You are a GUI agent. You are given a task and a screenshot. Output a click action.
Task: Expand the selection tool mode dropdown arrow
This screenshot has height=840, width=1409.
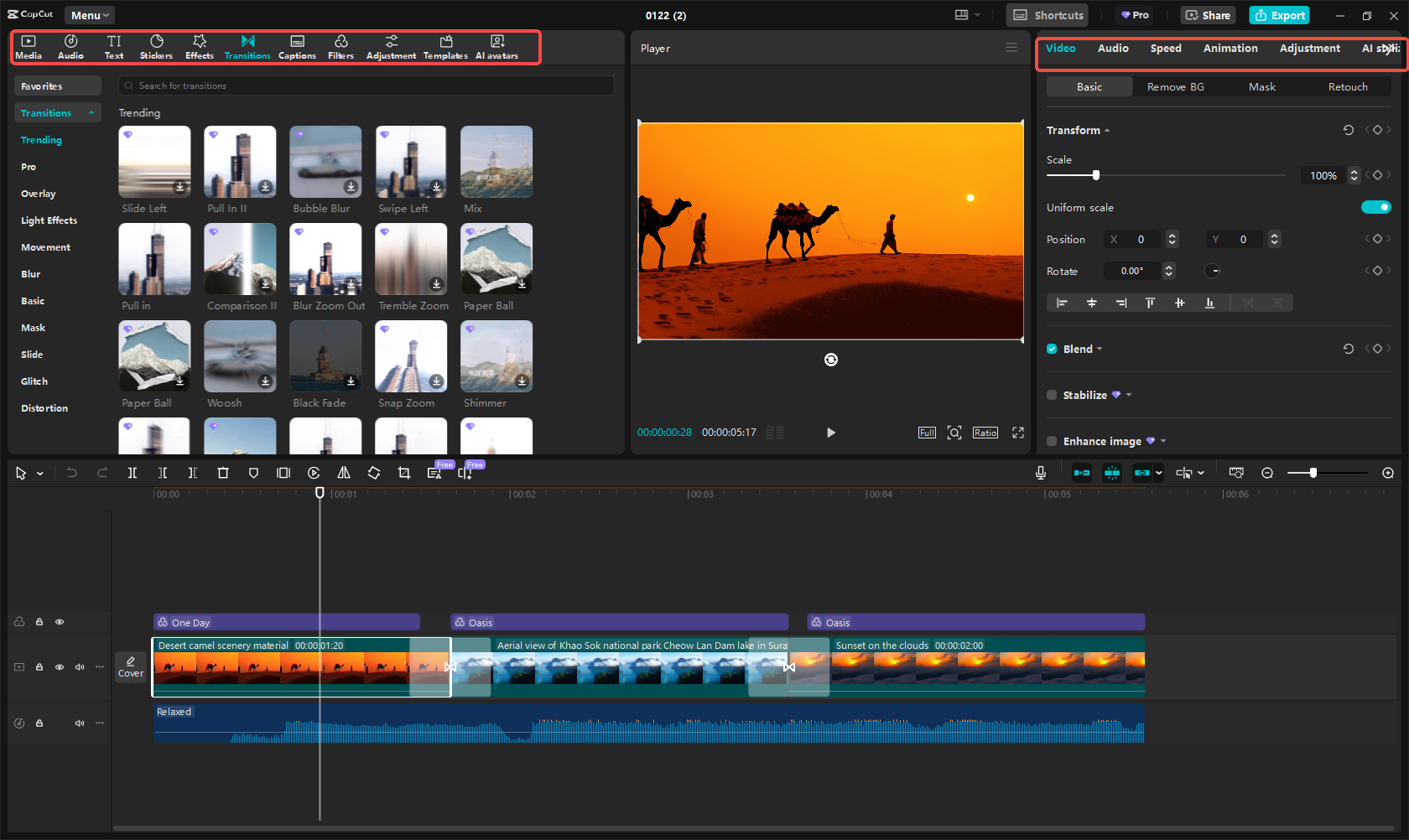pyautogui.click(x=39, y=474)
